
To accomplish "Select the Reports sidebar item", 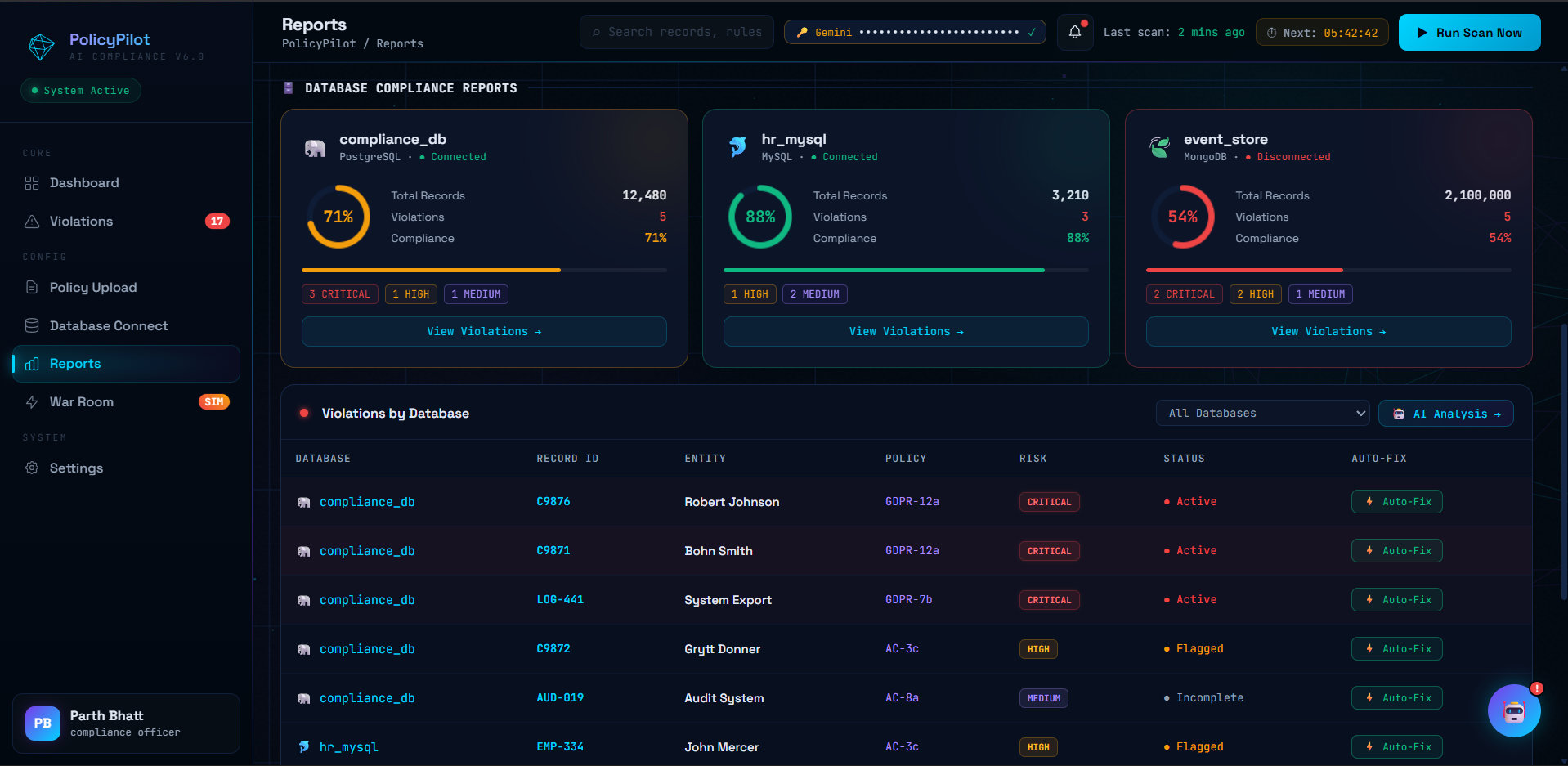I will point(127,364).
